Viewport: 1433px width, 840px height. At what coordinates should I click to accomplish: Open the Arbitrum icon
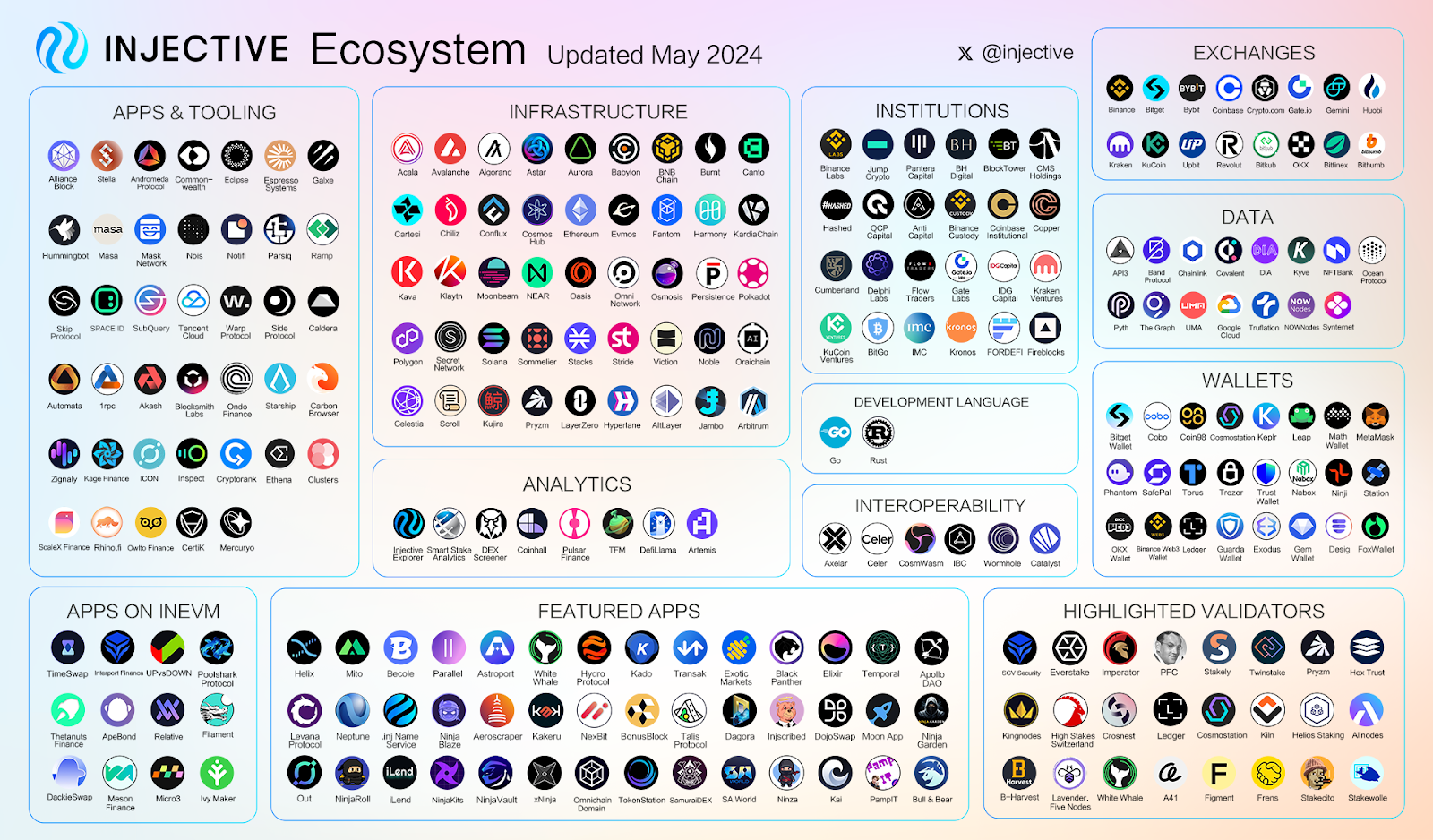(x=752, y=402)
